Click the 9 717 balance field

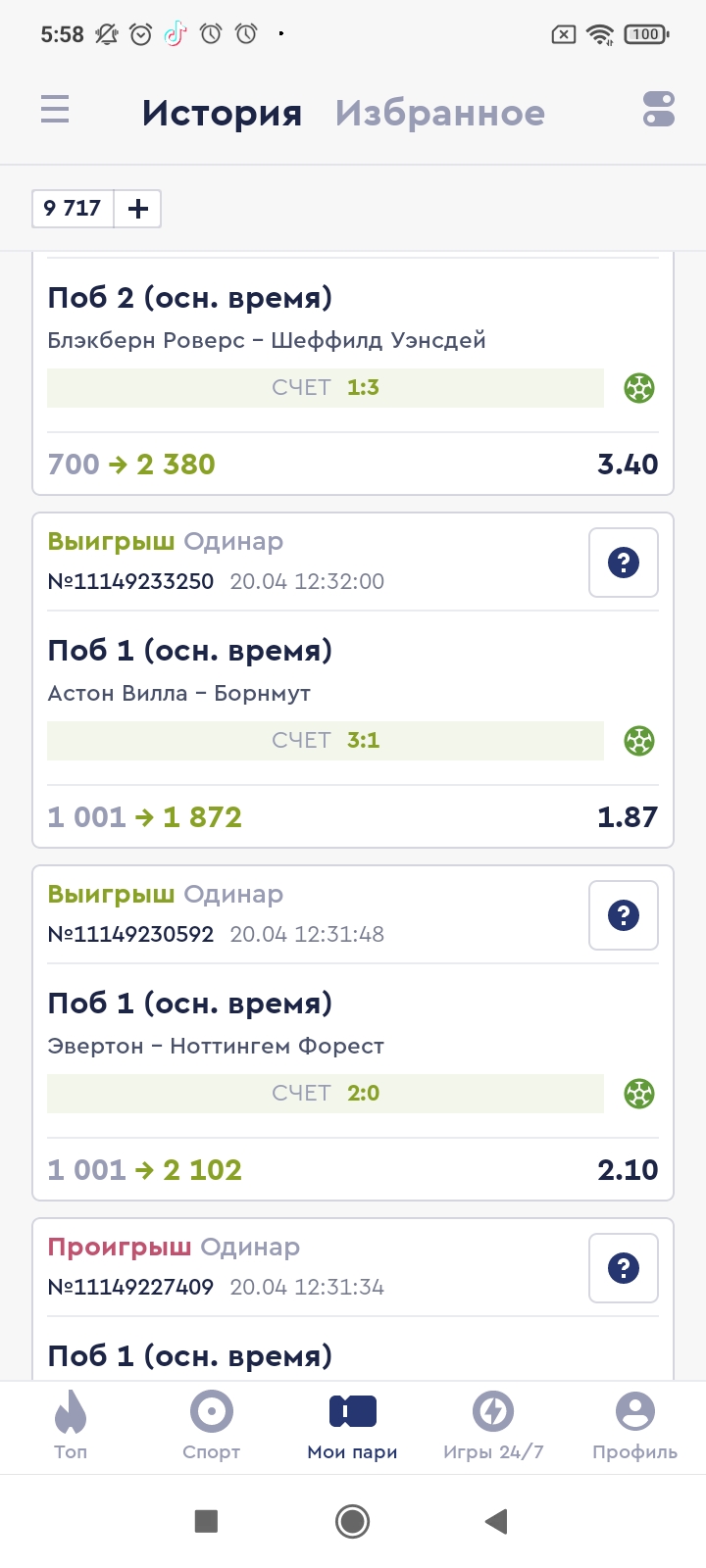pyautogui.click(x=73, y=209)
